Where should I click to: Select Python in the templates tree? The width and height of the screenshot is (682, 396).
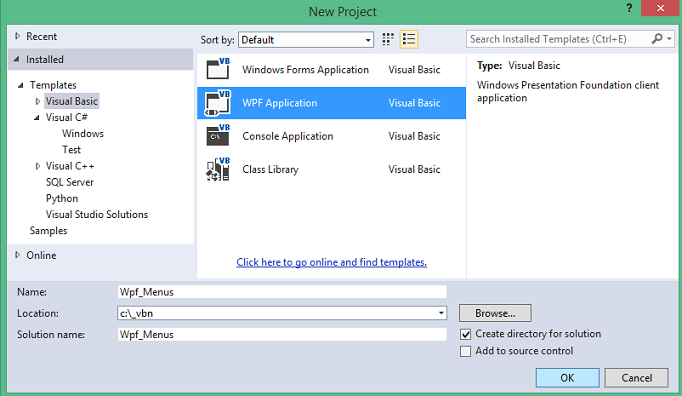pos(62,198)
